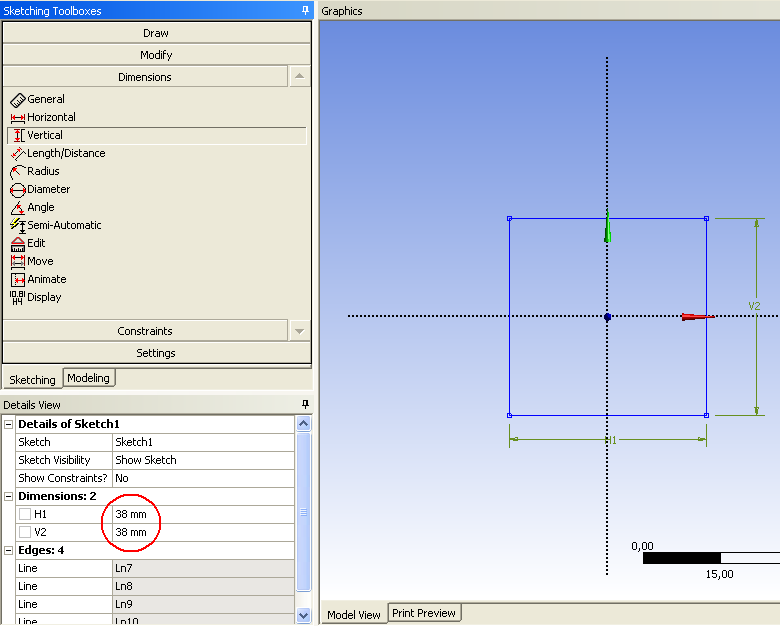Switch to the Sketching tab

(32, 380)
